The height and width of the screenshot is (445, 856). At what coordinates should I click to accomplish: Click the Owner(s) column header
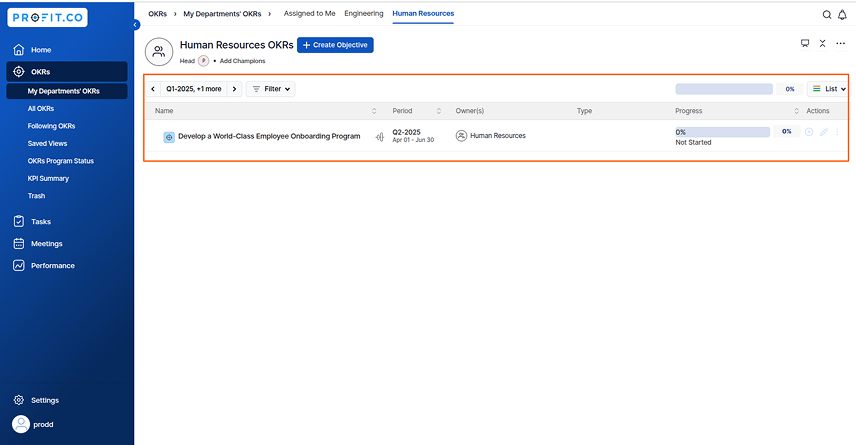point(469,111)
